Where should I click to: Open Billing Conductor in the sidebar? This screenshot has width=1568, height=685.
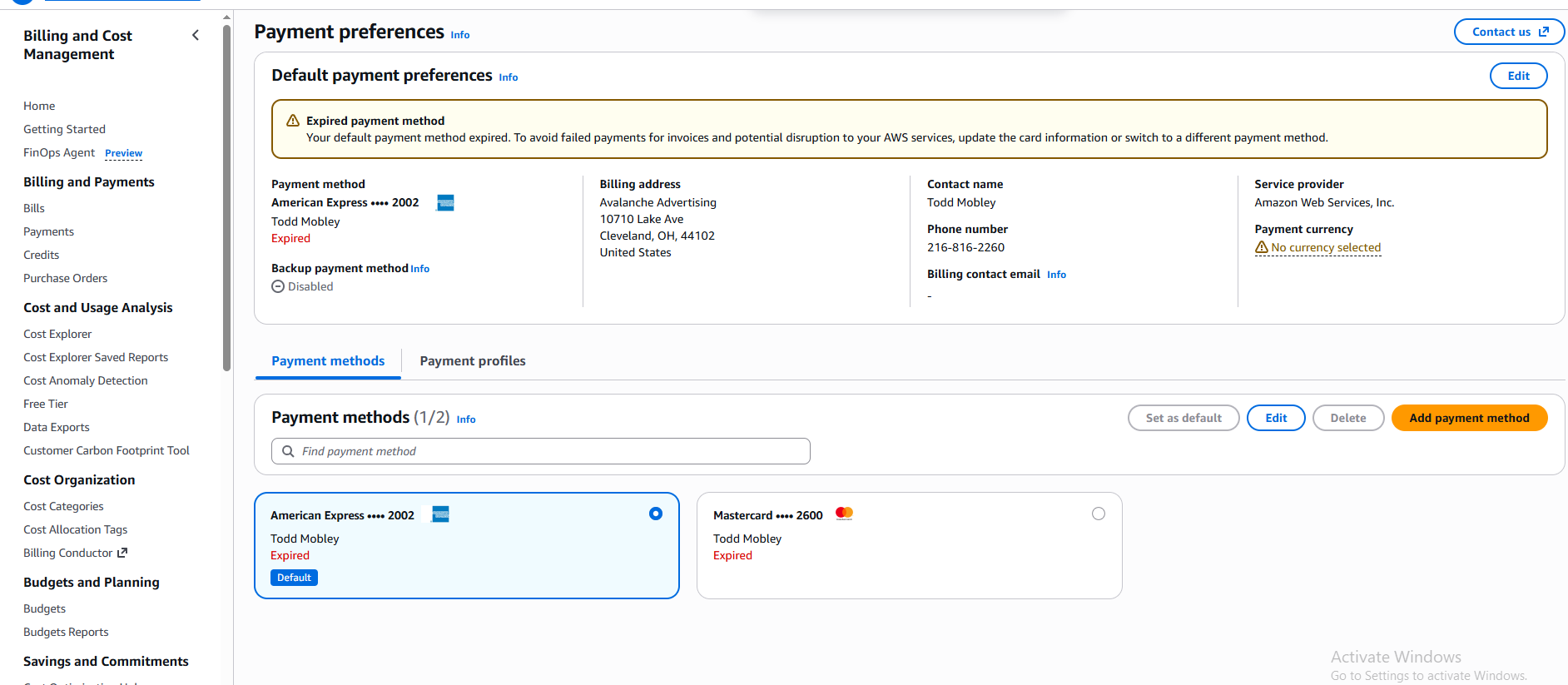coord(67,553)
